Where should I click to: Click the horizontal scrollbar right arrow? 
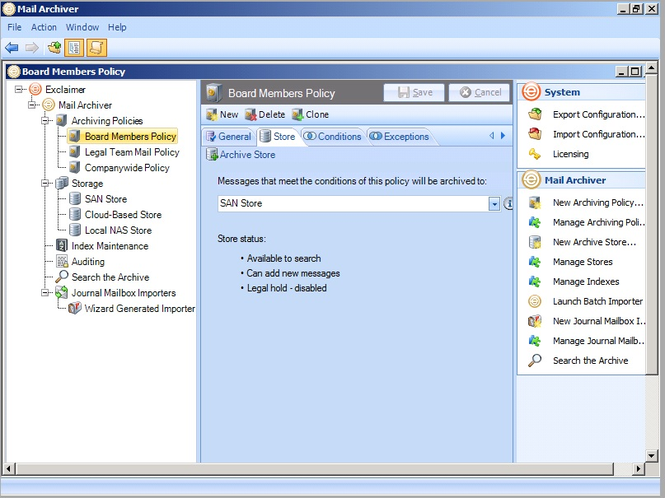pyautogui.click(x=638, y=469)
